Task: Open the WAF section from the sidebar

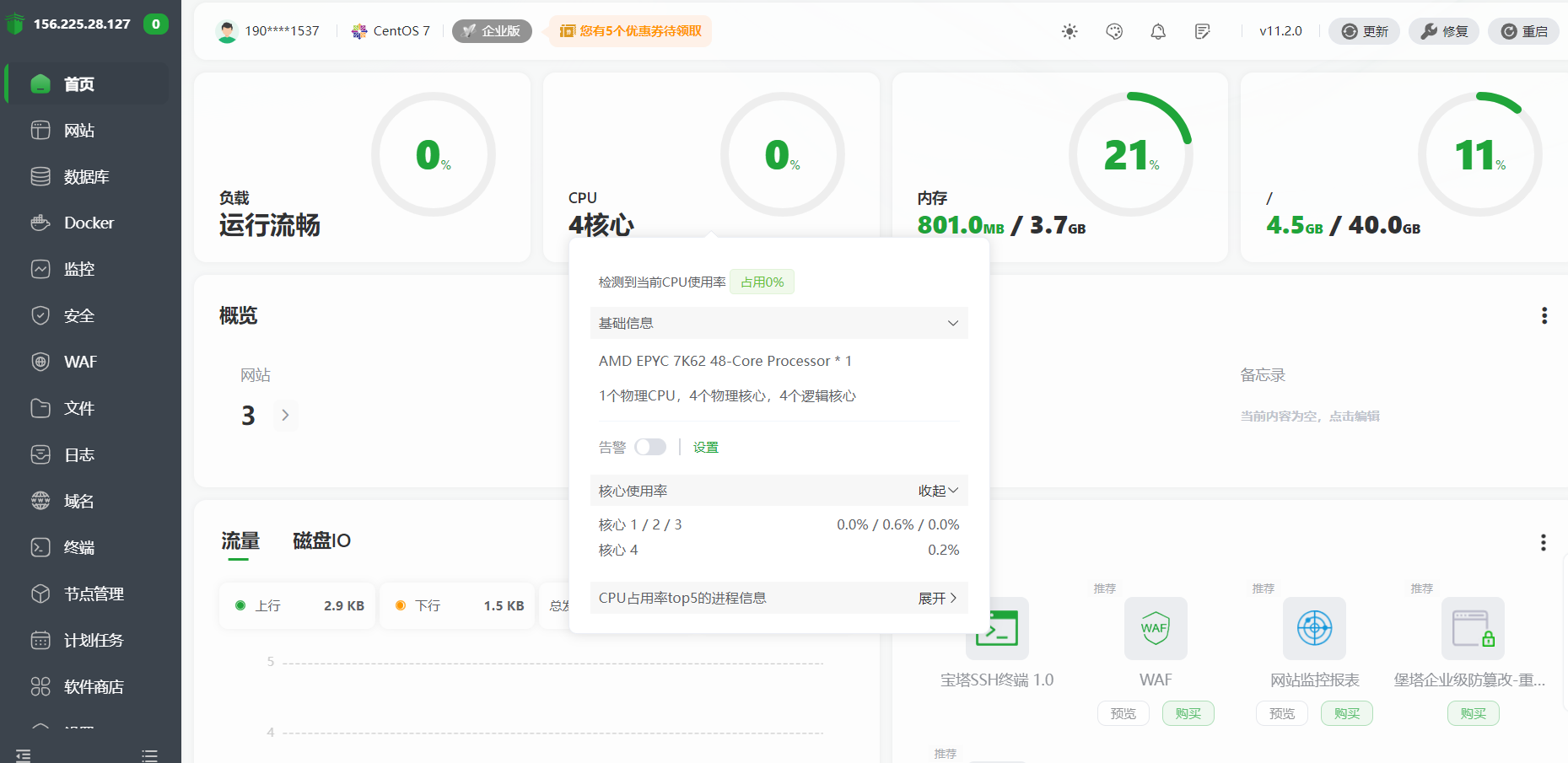Action: [79, 362]
